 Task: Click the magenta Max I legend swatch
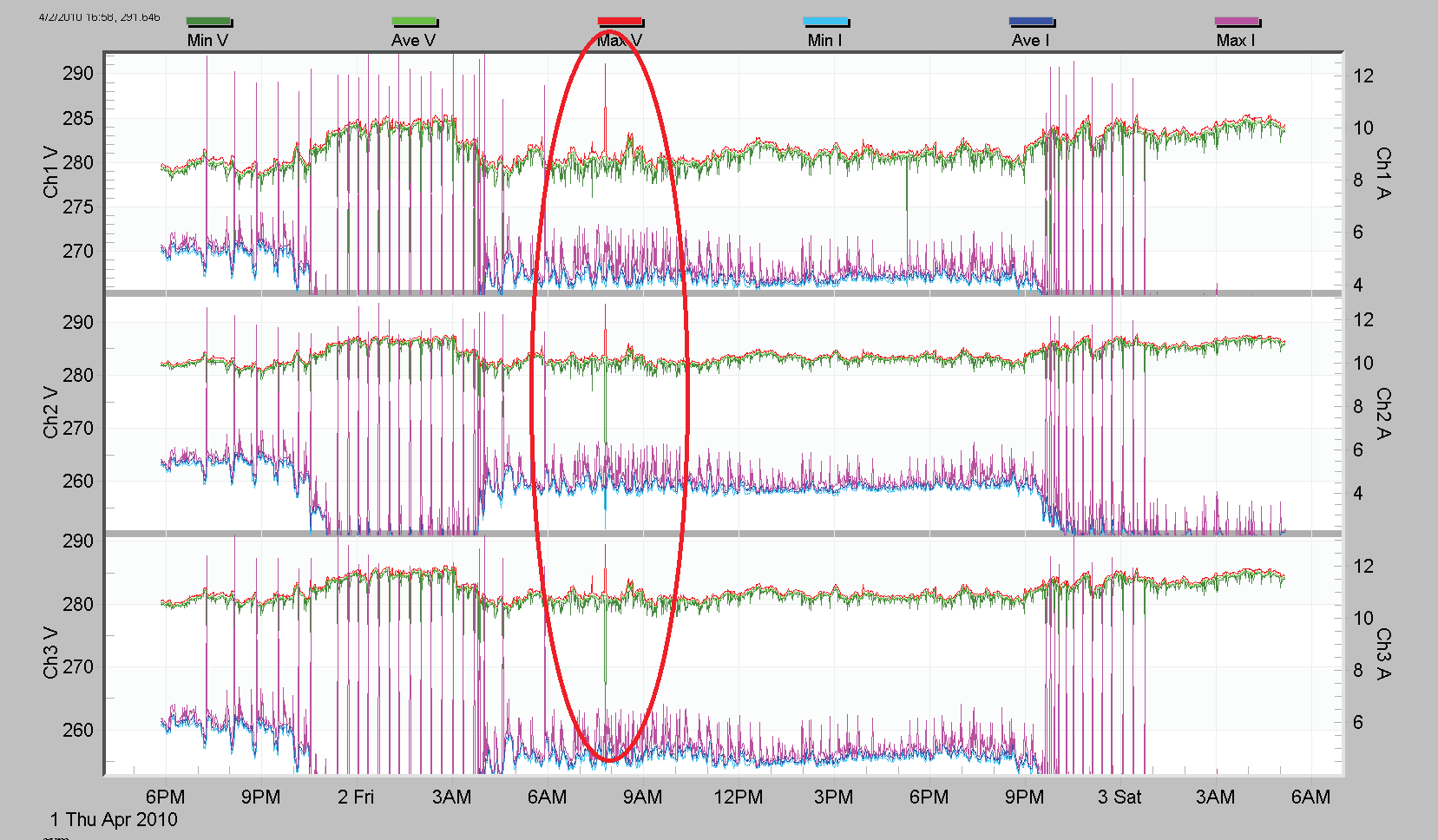(1238, 19)
